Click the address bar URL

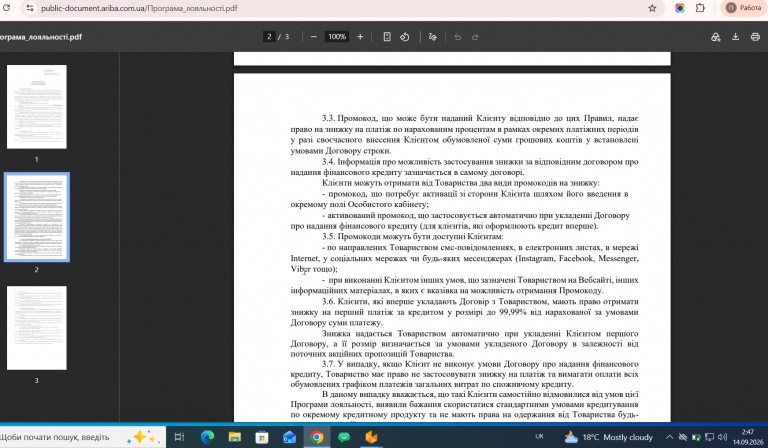[x=139, y=8]
